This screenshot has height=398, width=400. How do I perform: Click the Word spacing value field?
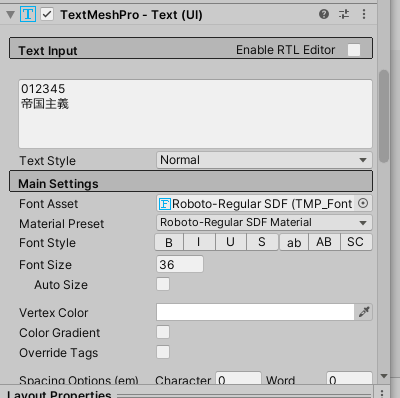pos(349,379)
